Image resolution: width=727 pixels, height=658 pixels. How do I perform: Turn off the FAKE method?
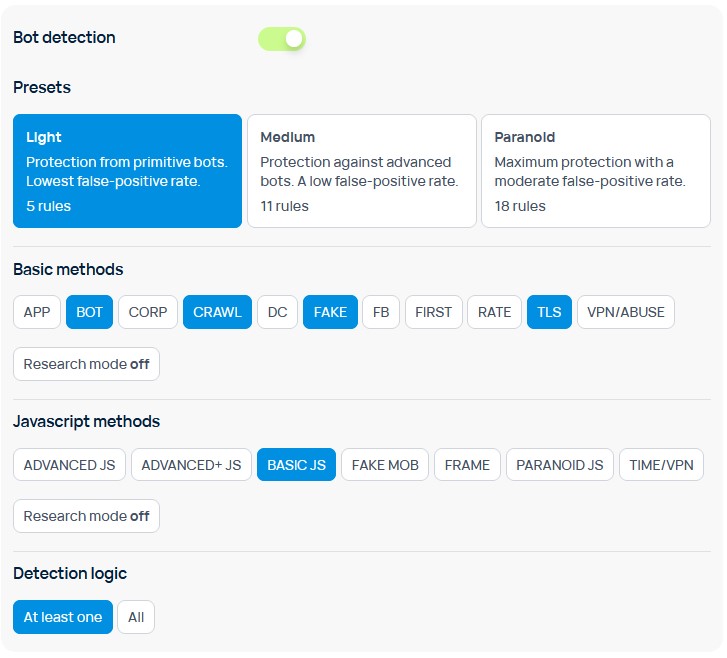pos(330,312)
